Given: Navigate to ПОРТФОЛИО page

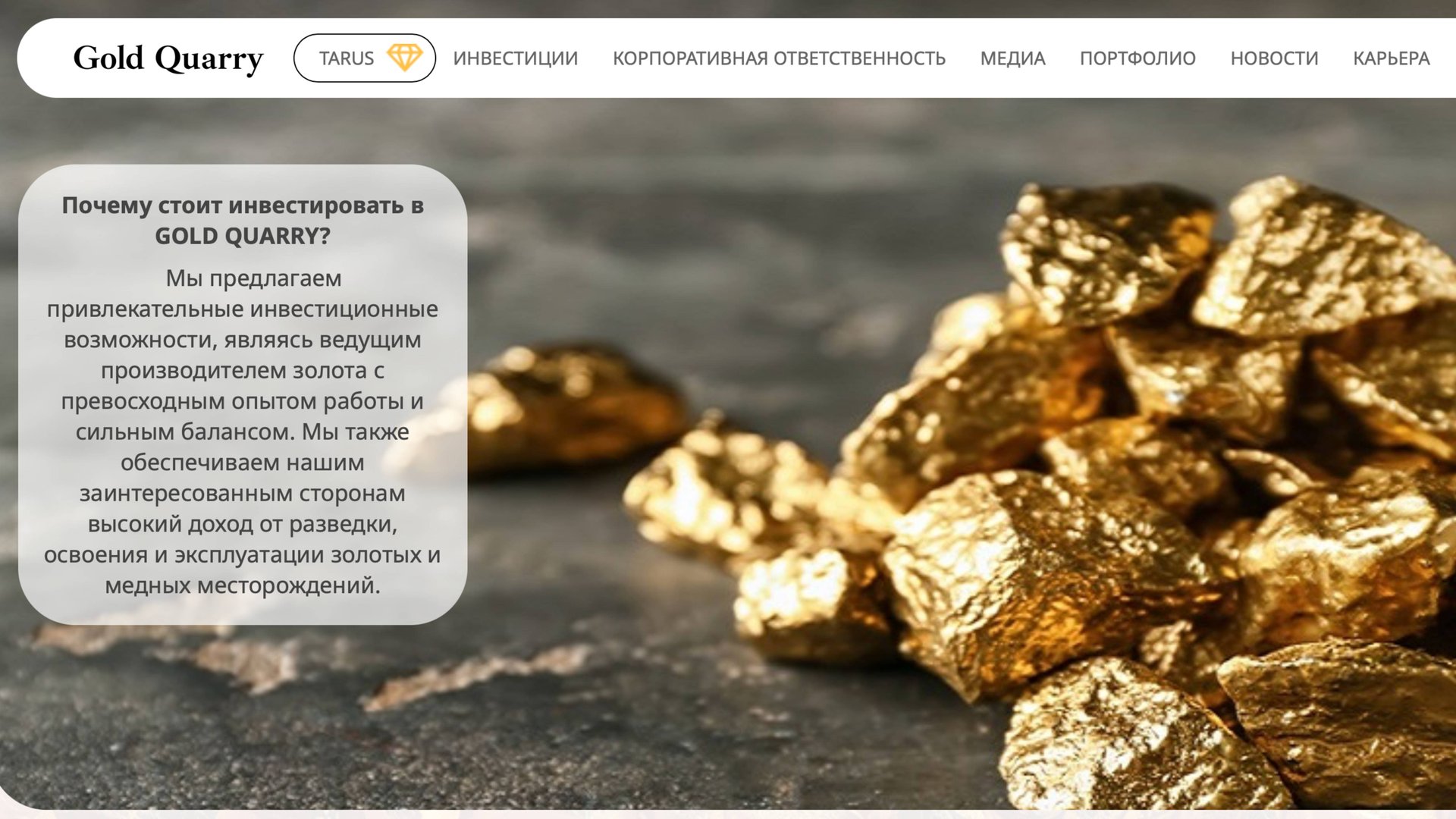Looking at the screenshot, I should 1137,58.
